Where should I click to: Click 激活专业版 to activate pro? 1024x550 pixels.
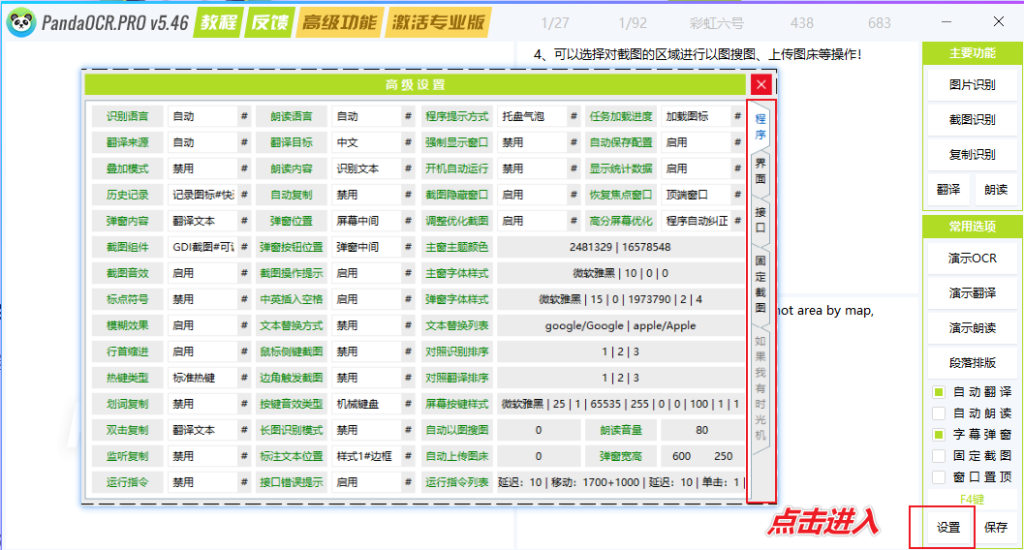(438, 23)
